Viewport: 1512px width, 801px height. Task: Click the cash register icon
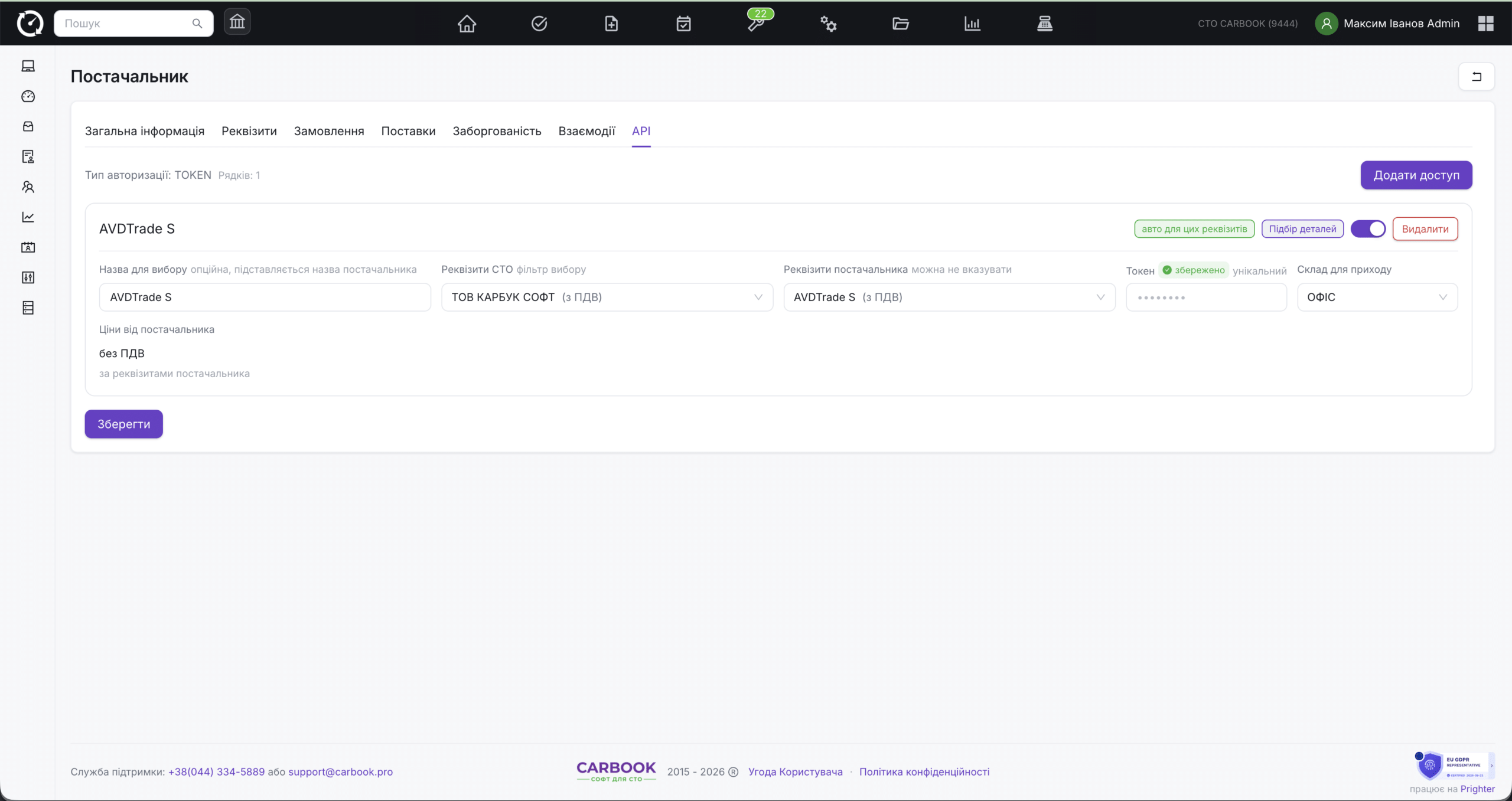[1045, 24]
